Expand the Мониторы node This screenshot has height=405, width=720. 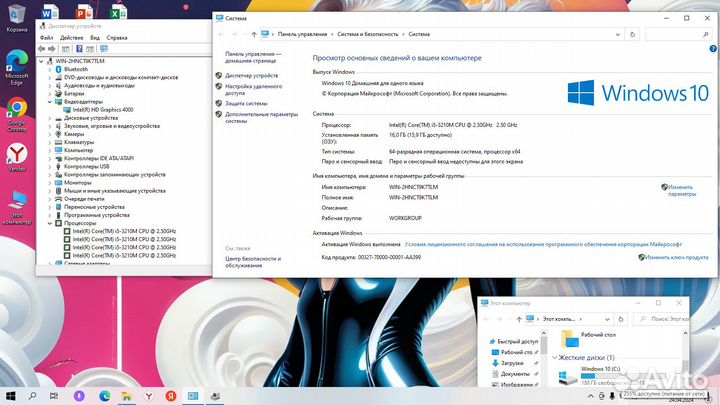(x=50, y=183)
